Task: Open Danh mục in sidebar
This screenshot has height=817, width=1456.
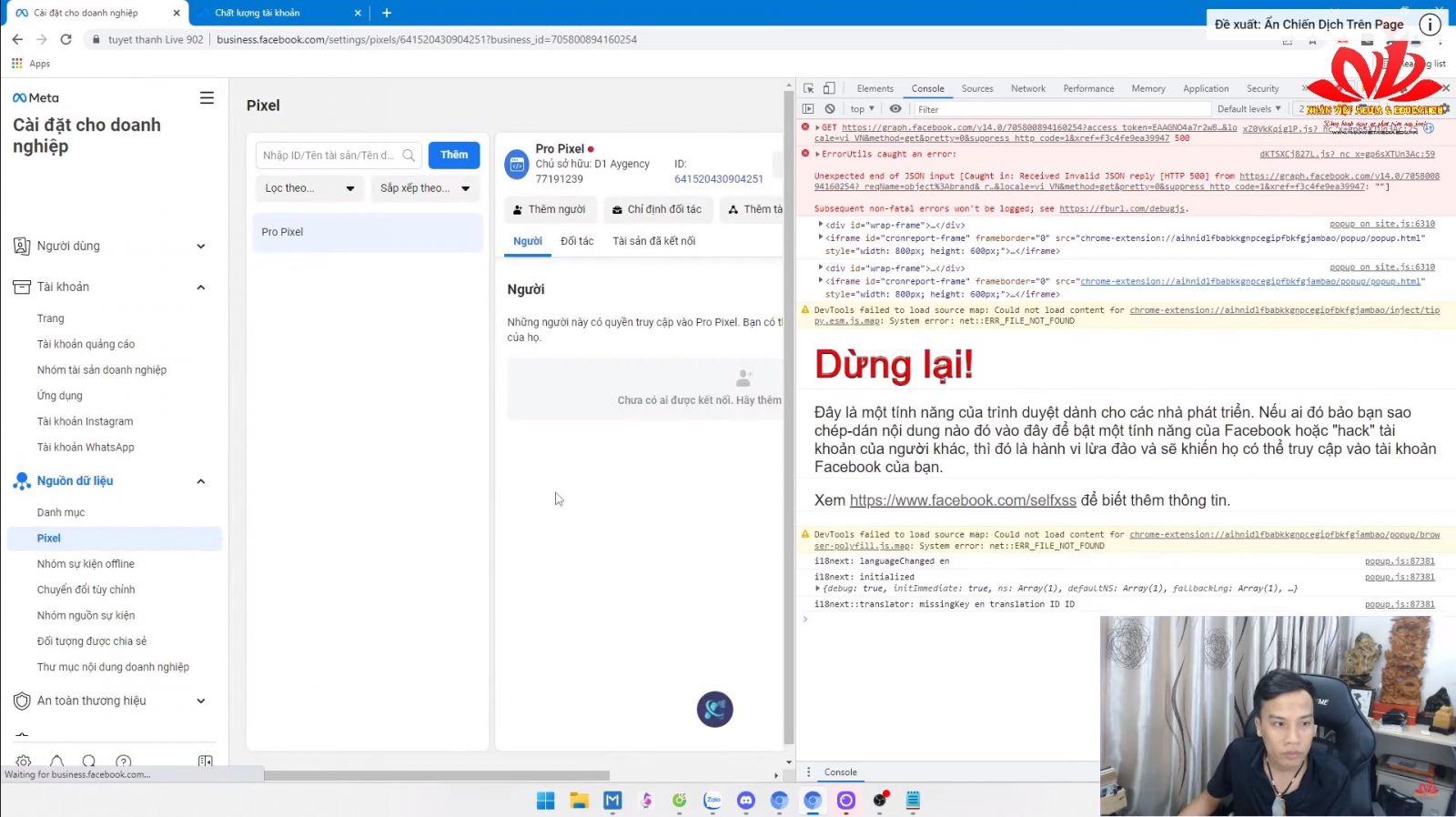Action: [61, 512]
